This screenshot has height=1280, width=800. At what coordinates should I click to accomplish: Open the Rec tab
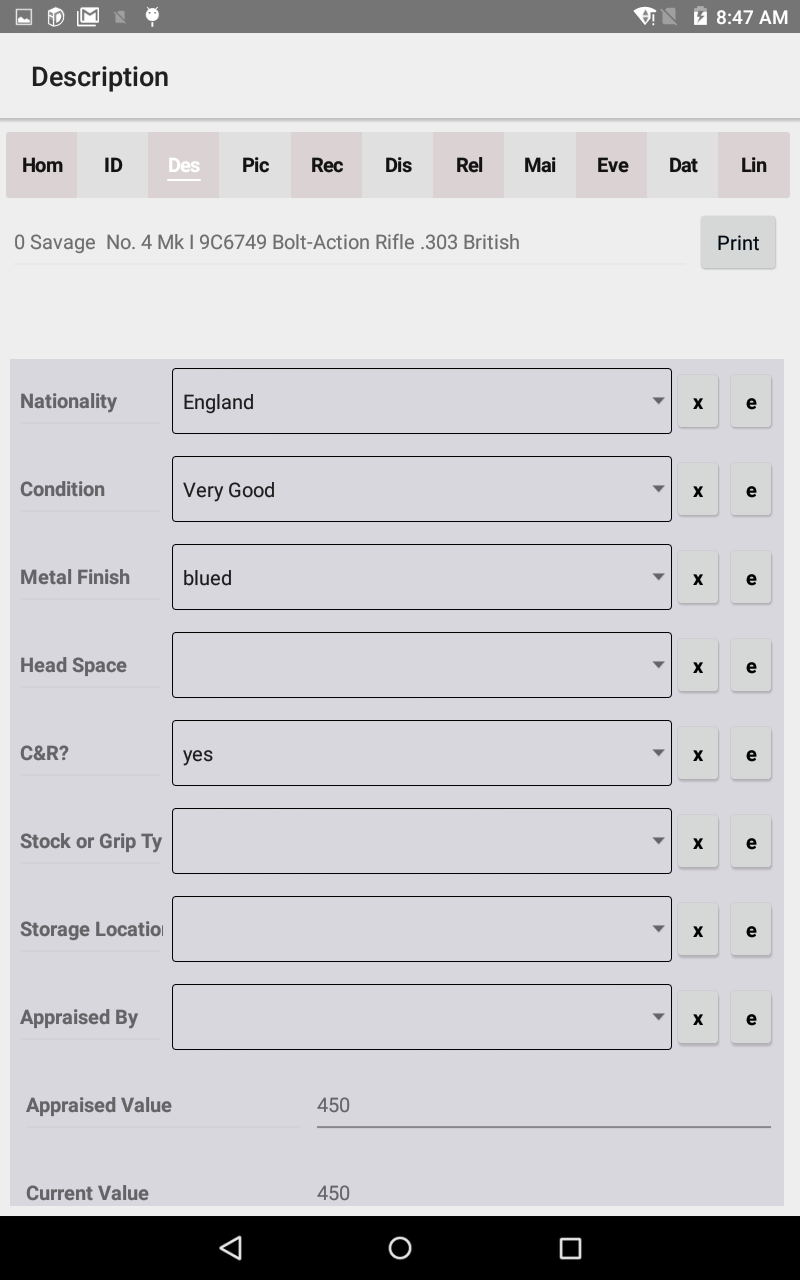[x=326, y=165]
